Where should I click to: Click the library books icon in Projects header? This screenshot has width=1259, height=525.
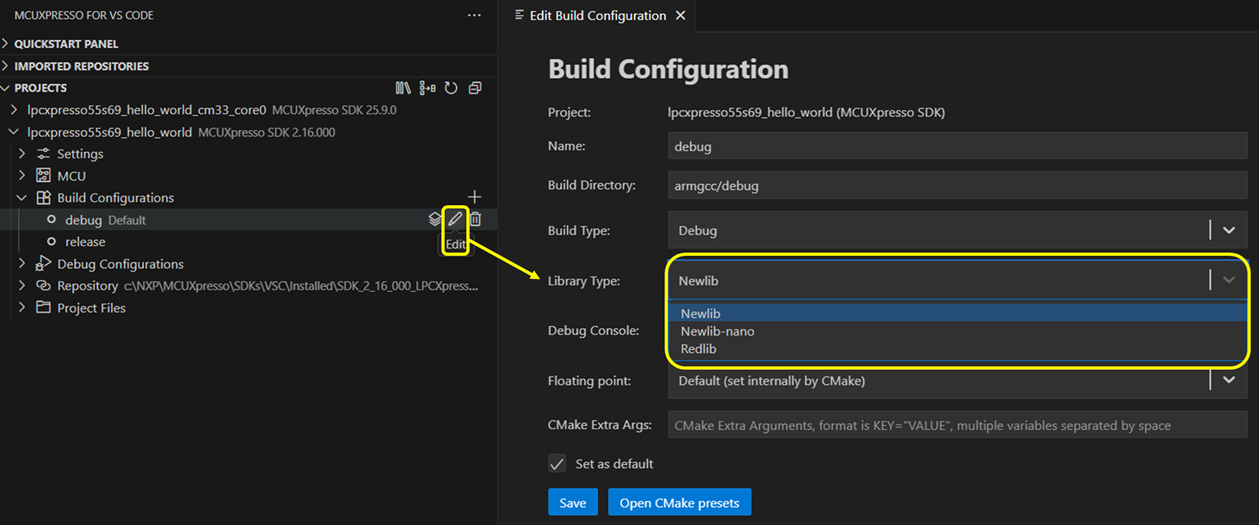point(404,88)
